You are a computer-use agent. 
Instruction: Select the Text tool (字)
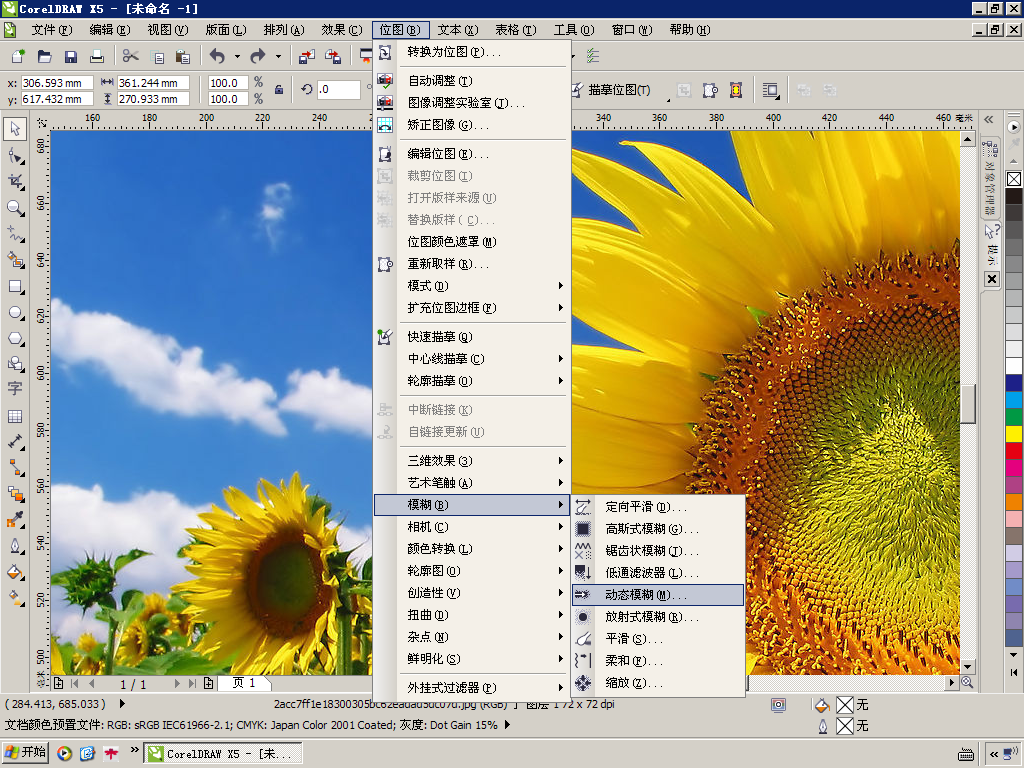[15, 388]
